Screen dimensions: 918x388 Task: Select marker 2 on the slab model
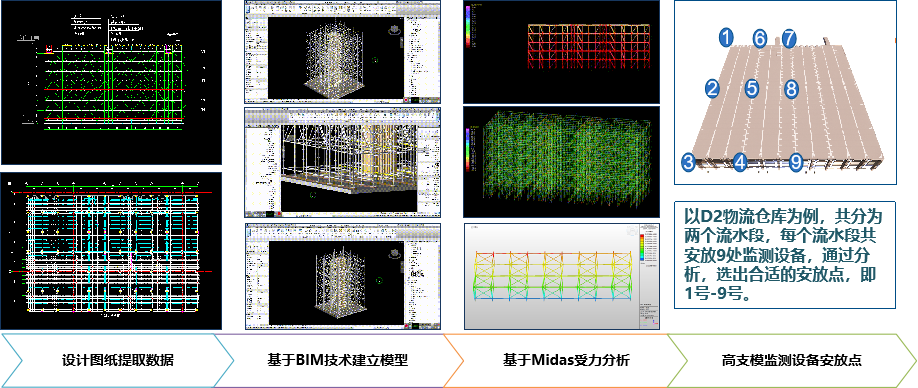712,89
